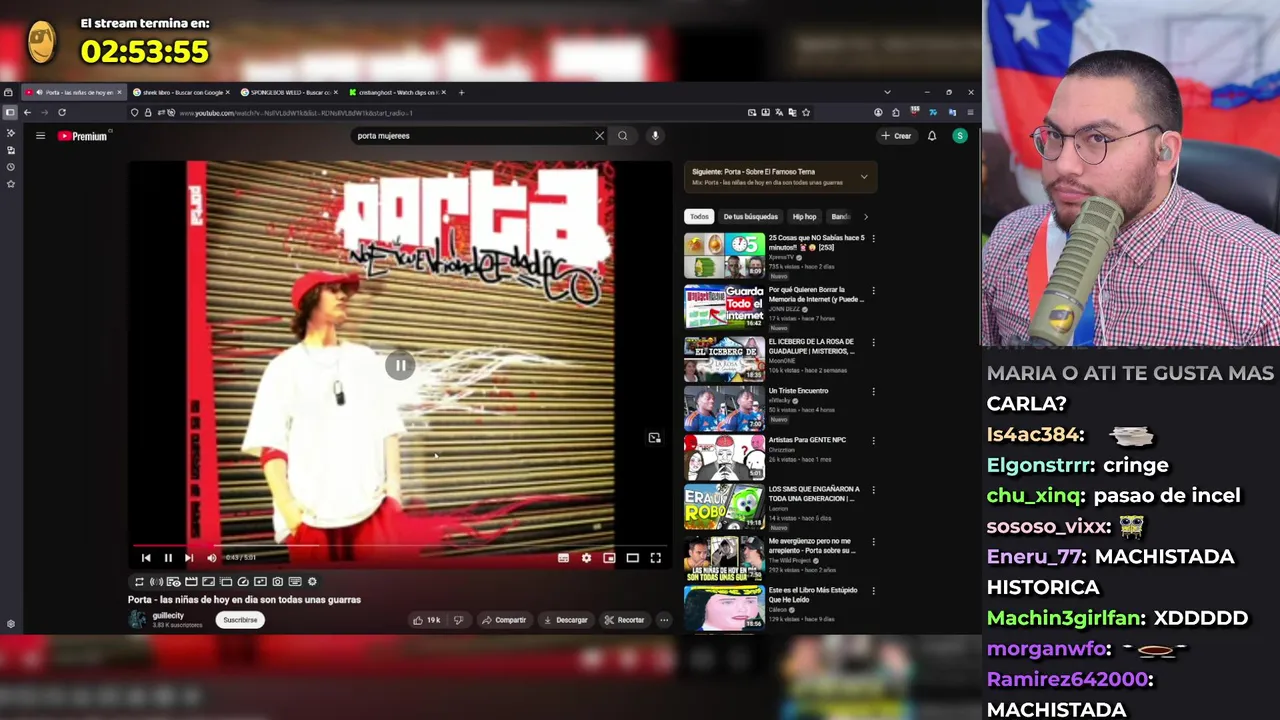Click the speedometer playback speed icon
This screenshot has height=720, width=1280.
point(243,581)
